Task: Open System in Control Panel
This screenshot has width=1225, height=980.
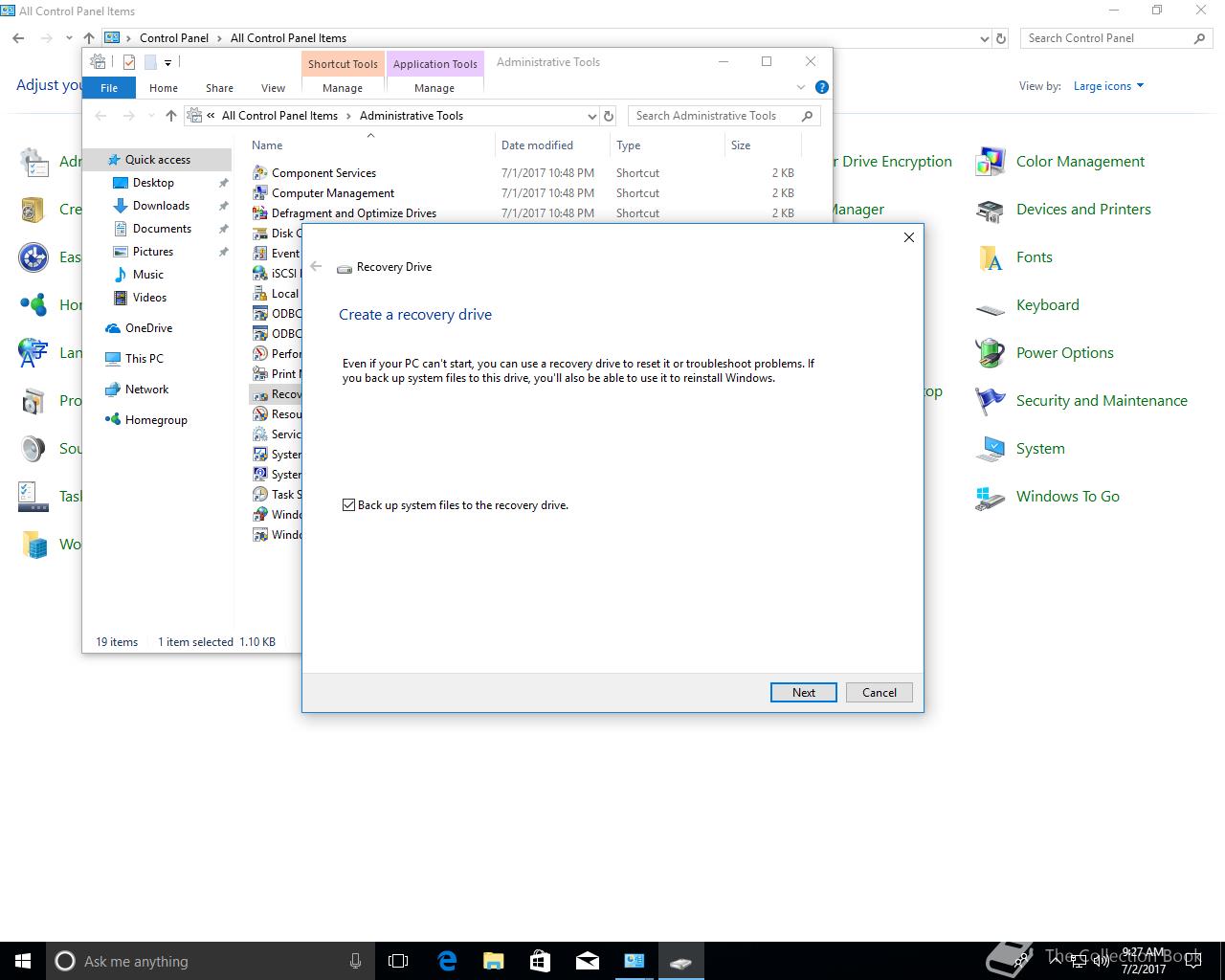Action: (x=1040, y=449)
